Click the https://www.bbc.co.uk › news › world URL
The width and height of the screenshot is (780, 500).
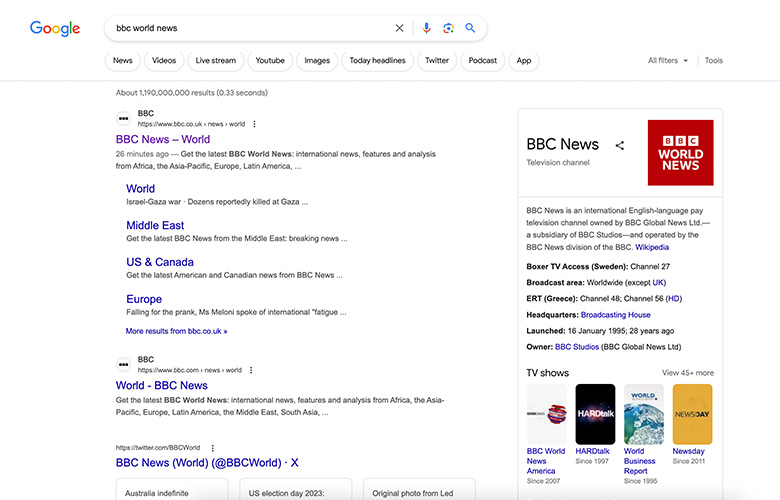point(191,124)
